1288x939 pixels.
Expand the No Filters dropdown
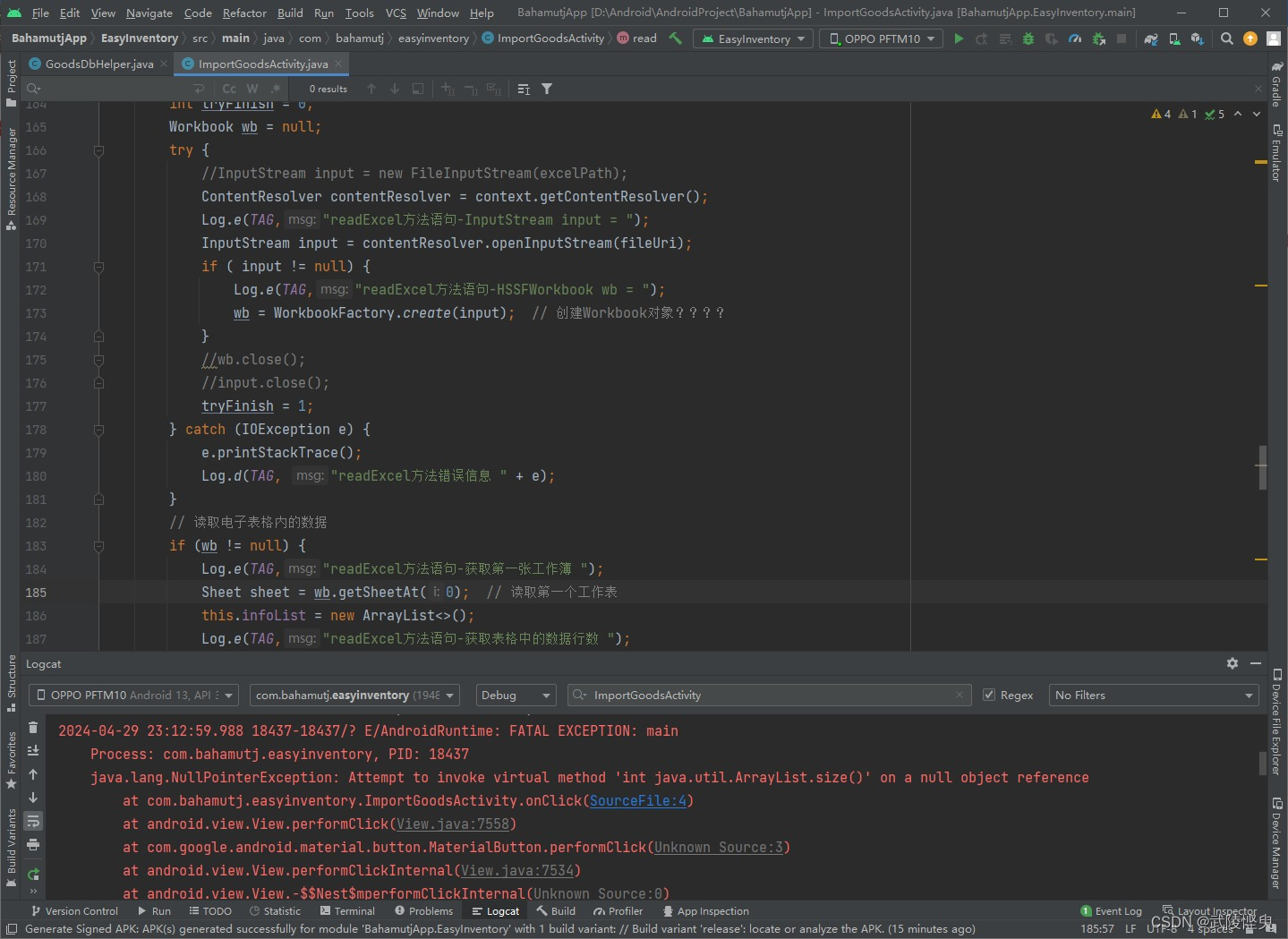(x=1154, y=696)
